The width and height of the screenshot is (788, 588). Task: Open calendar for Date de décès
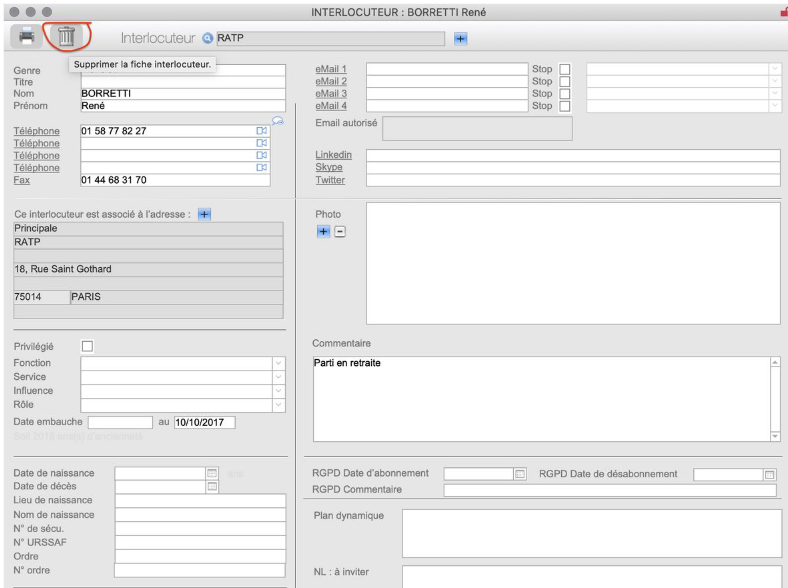tap(212, 486)
